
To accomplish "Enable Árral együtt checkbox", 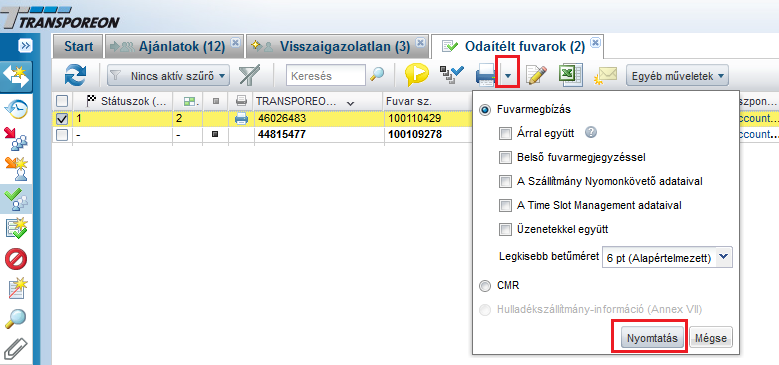I will 505,134.
